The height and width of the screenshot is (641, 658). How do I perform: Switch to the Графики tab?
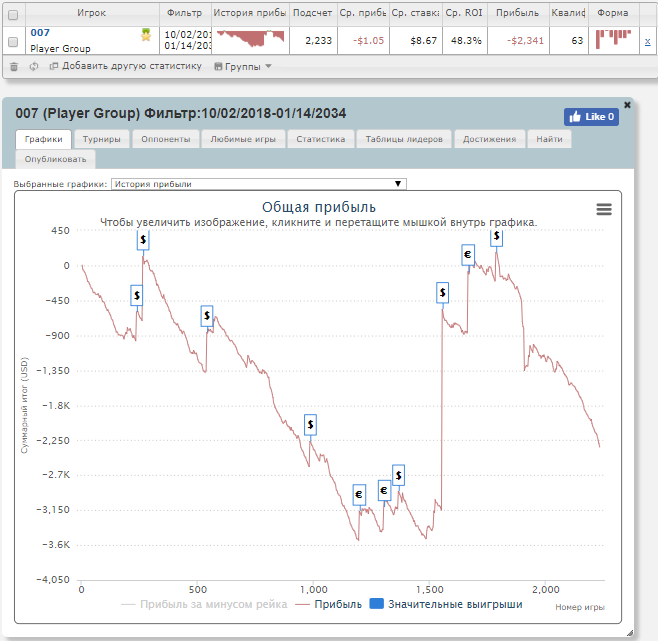point(43,139)
